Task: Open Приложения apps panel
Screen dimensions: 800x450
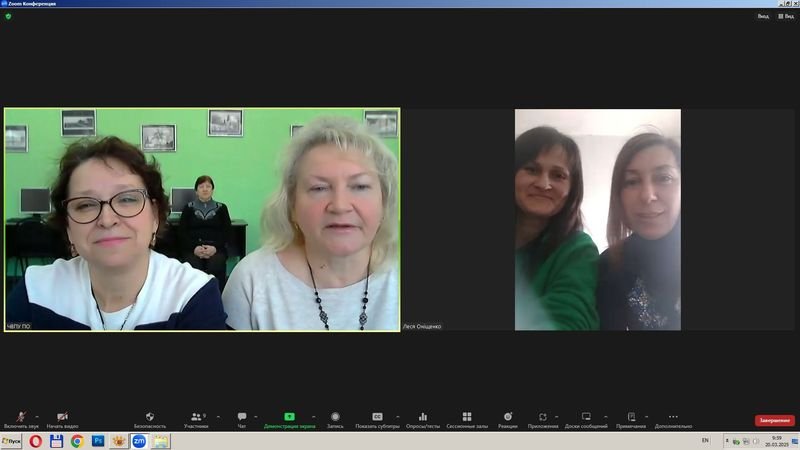Action: point(543,418)
